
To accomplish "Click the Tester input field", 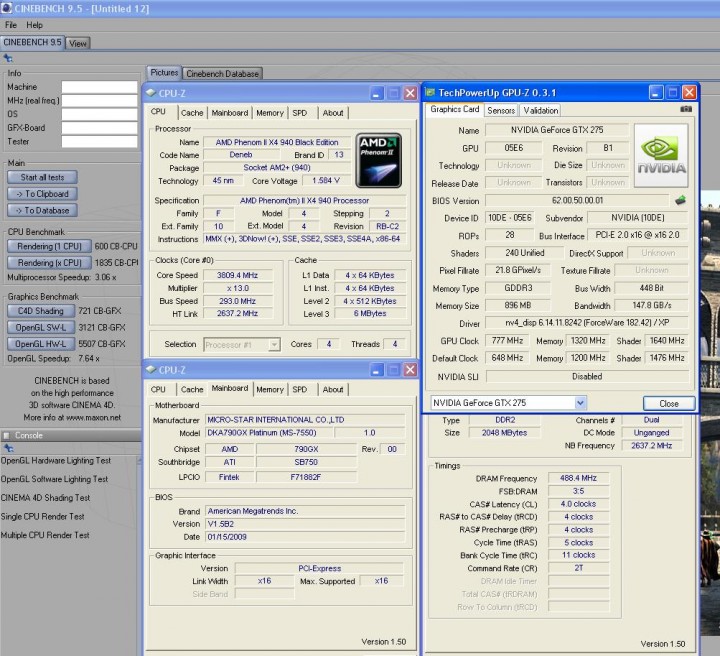I will 100,141.
